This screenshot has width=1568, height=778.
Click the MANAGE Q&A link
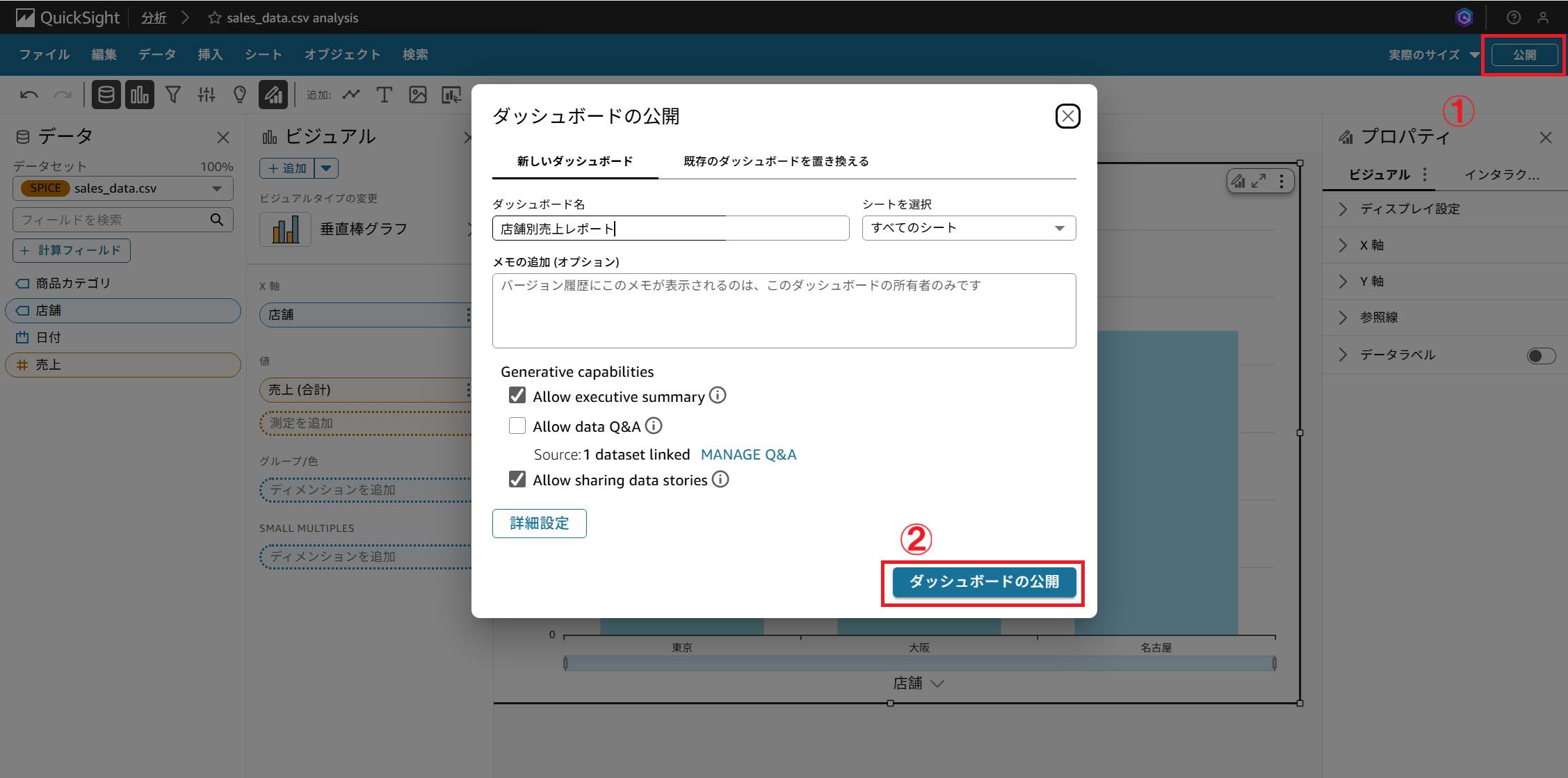point(748,455)
